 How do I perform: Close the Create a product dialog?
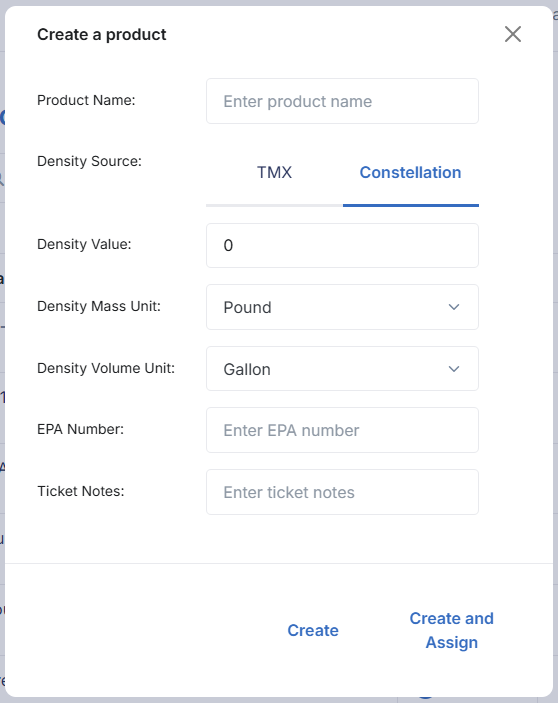click(513, 34)
